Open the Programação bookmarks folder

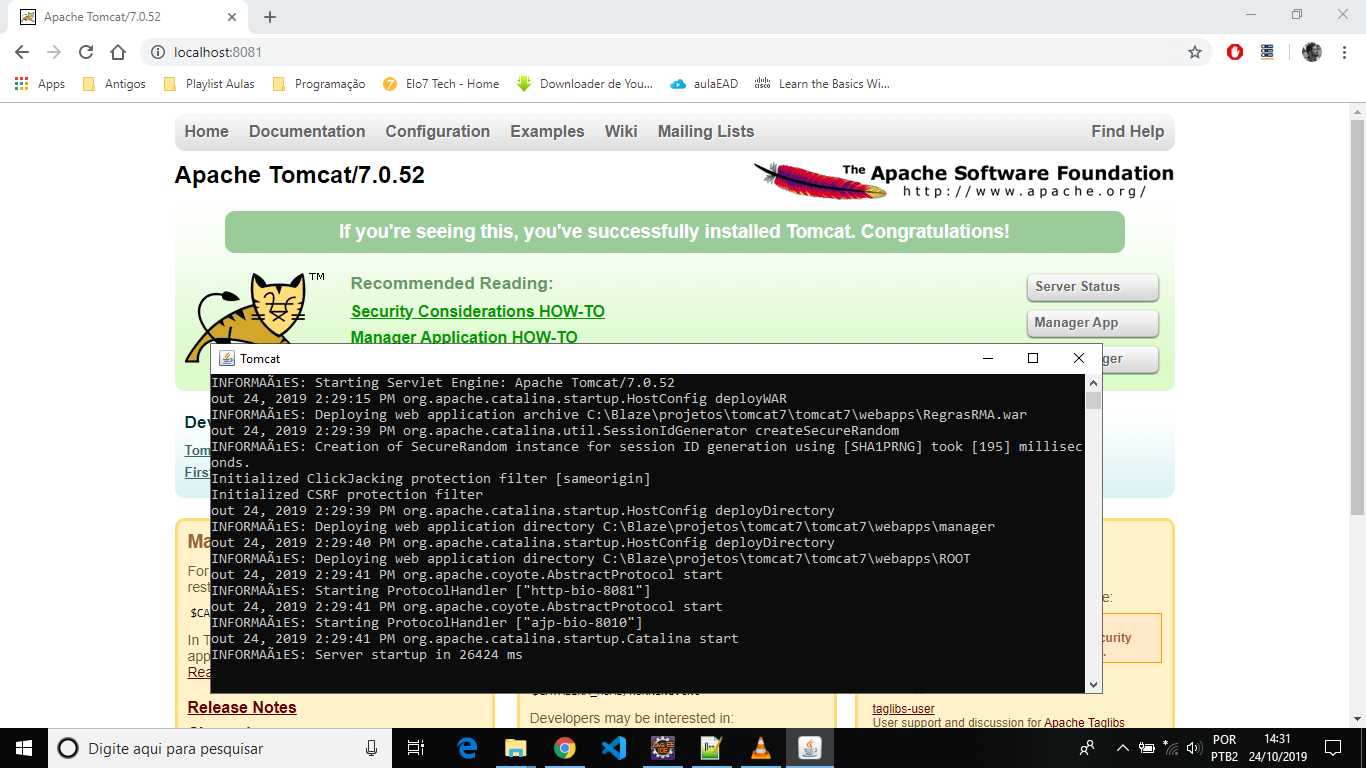331,84
